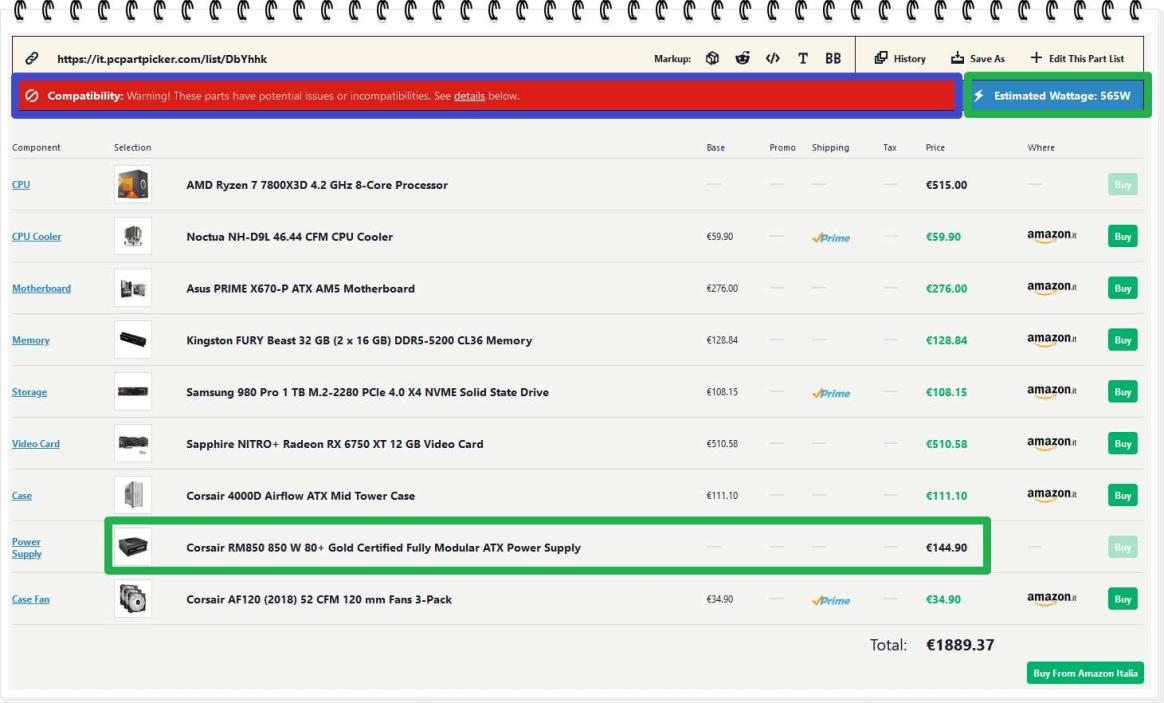Select the BBCode markup option
1164x703 pixels.
[832, 59]
